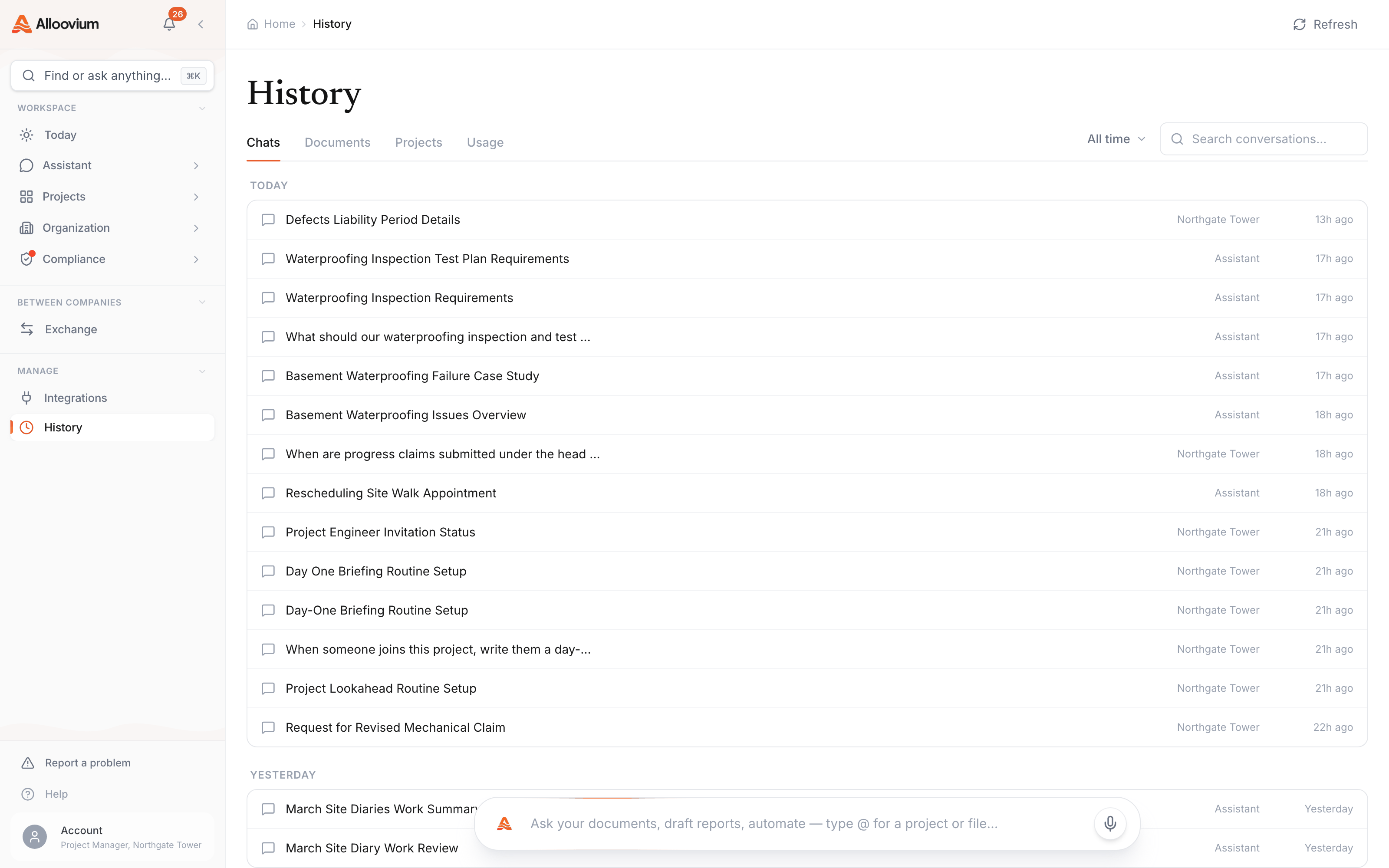This screenshot has width=1389, height=868.
Task: Click the Search conversations magnifier icon
Action: (x=1177, y=139)
